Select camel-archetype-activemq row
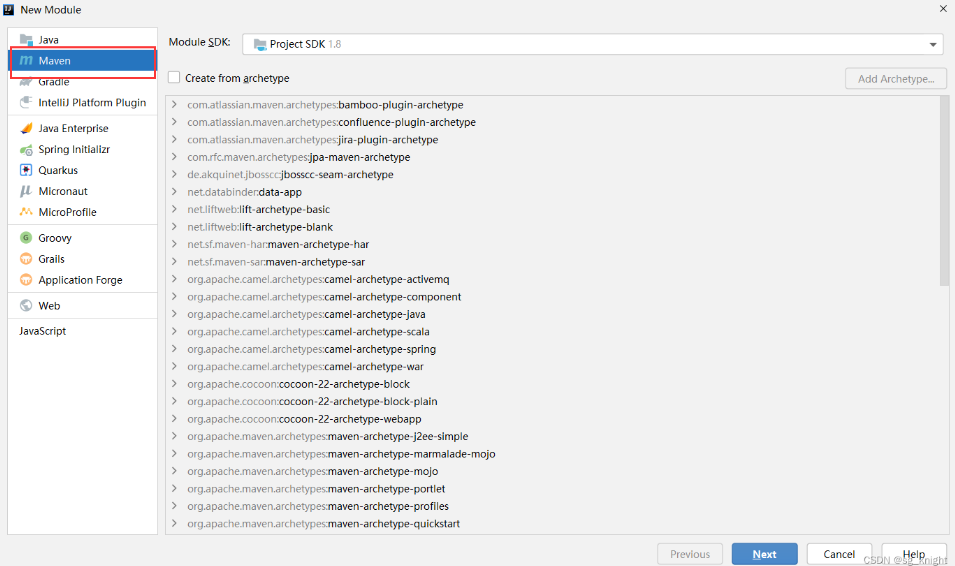Screen dimensions: 955x566 pos(553,279)
